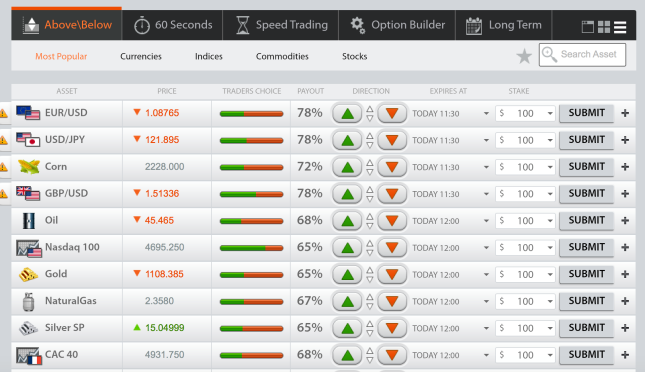Viewport: 645px width, 372px height.
Task: Click the Gold price 1108.385
Action: tap(164, 274)
